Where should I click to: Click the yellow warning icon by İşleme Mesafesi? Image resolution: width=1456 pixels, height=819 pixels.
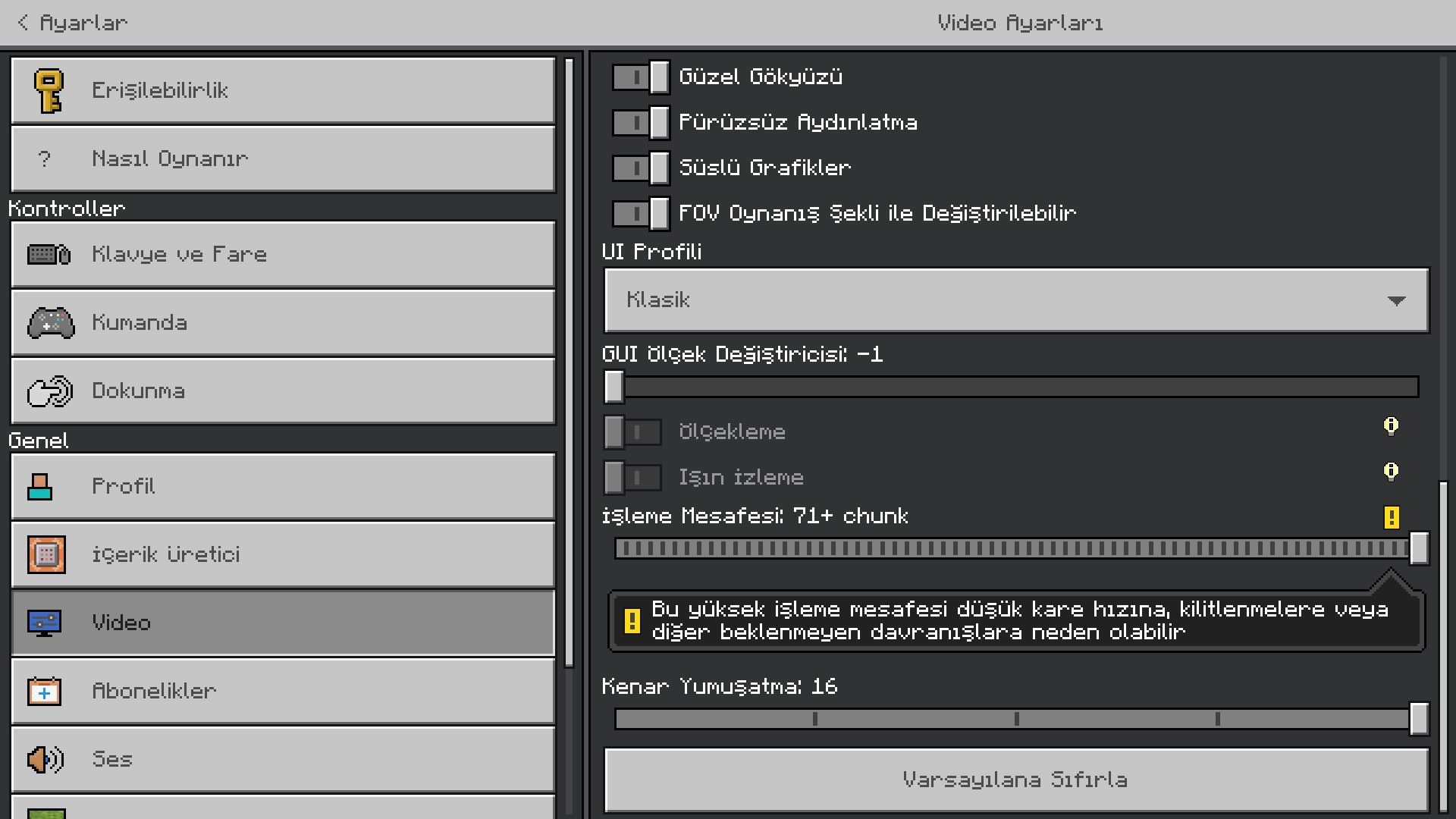[x=1391, y=517]
